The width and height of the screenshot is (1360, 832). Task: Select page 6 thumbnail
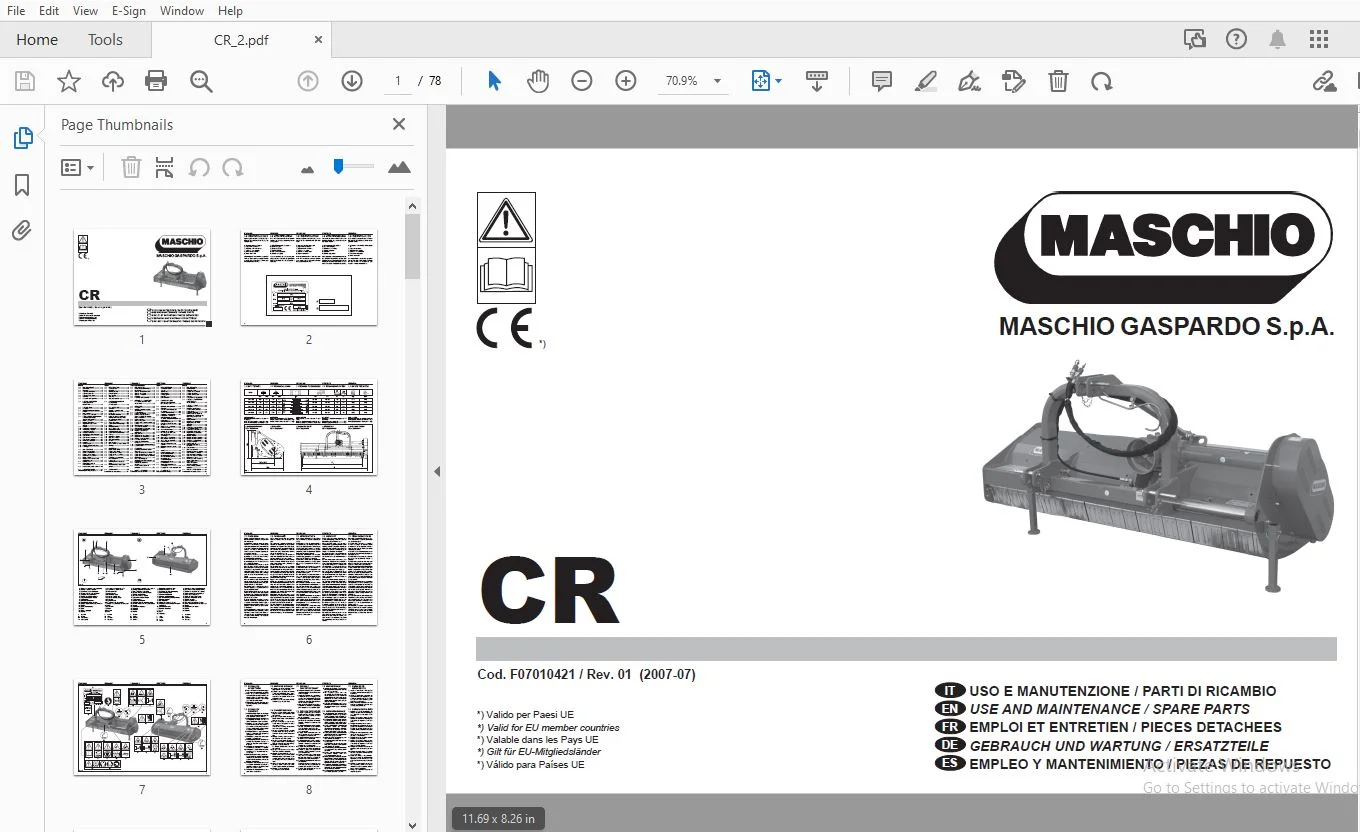pos(309,577)
